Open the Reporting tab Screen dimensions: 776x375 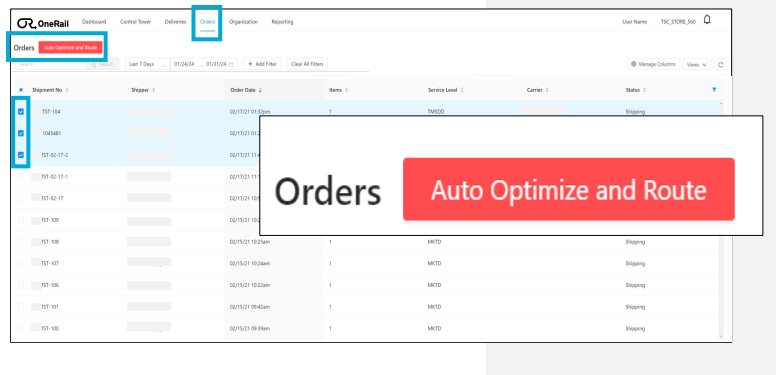(x=282, y=22)
